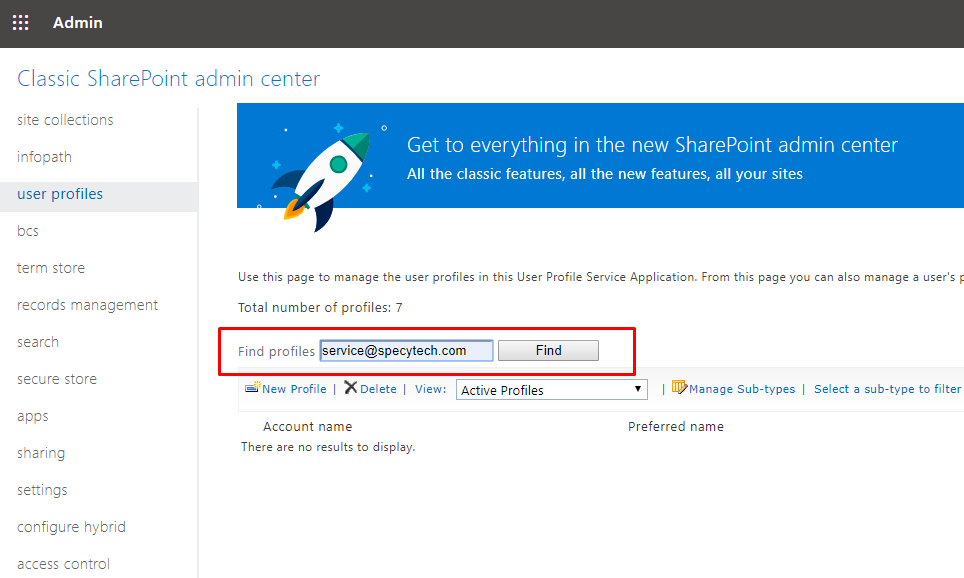Click the New Profile link
Image resolution: width=964 pixels, height=578 pixels.
[x=294, y=389]
